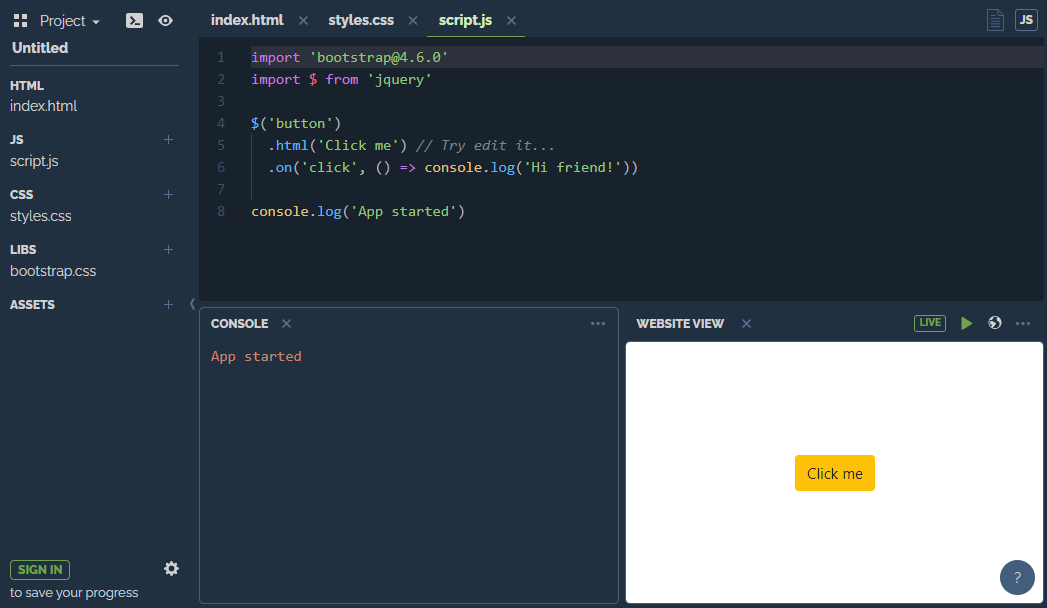Open the help question mark button
Image resolution: width=1047 pixels, height=608 pixels.
click(1017, 577)
